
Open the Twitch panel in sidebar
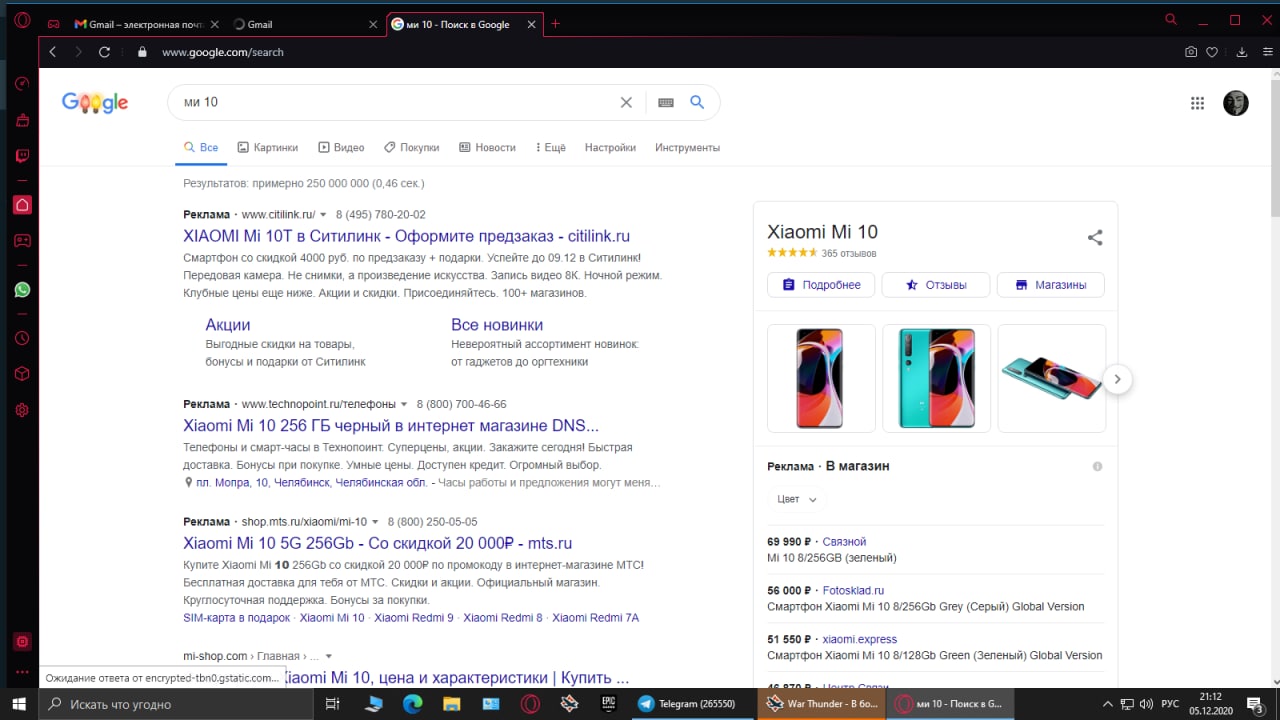coord(22,156)
